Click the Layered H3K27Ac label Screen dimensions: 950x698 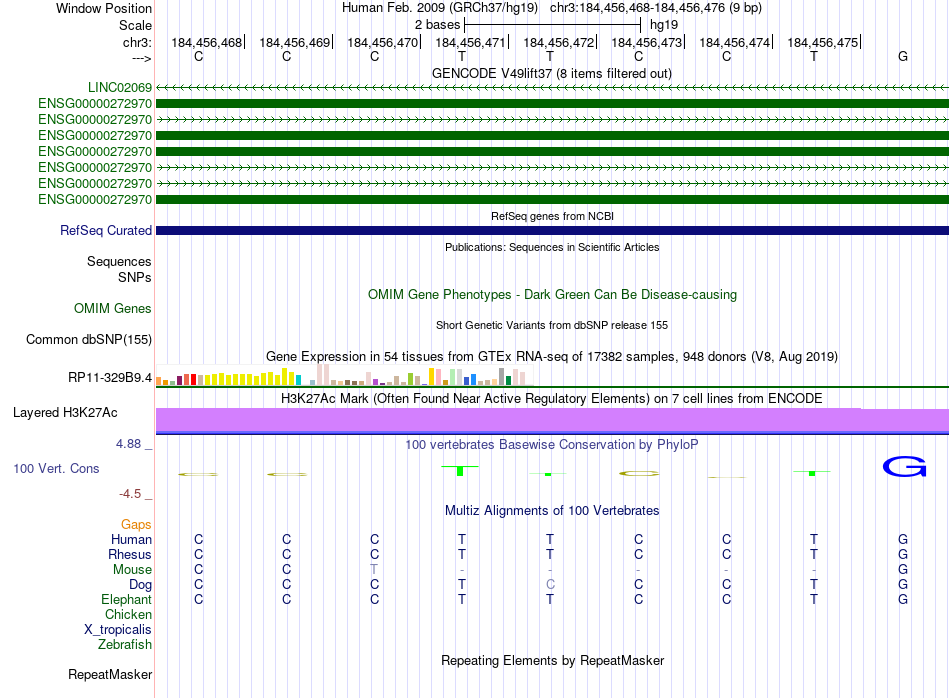point(65,413)
